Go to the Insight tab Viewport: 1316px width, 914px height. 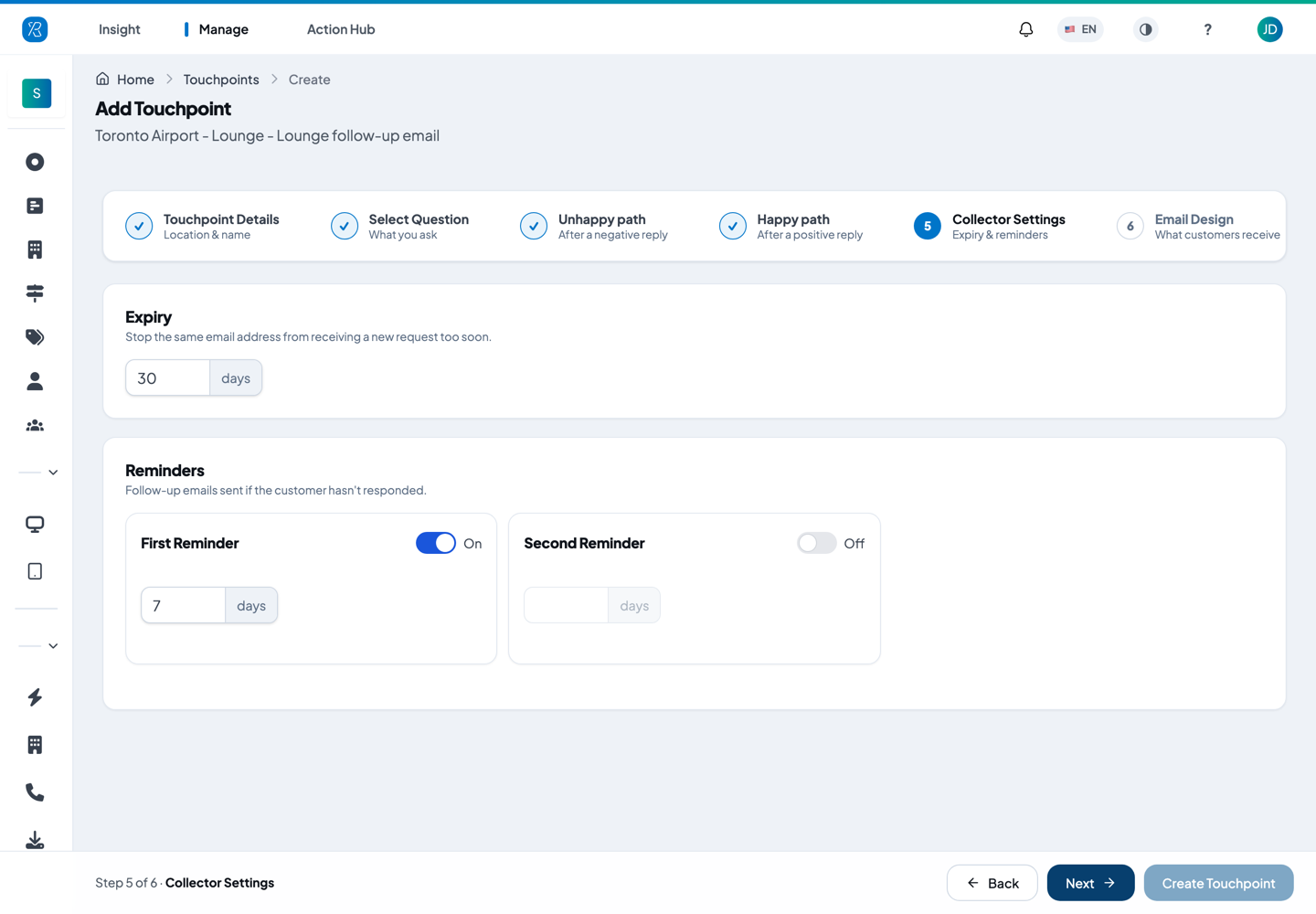(x=120, y=29)
